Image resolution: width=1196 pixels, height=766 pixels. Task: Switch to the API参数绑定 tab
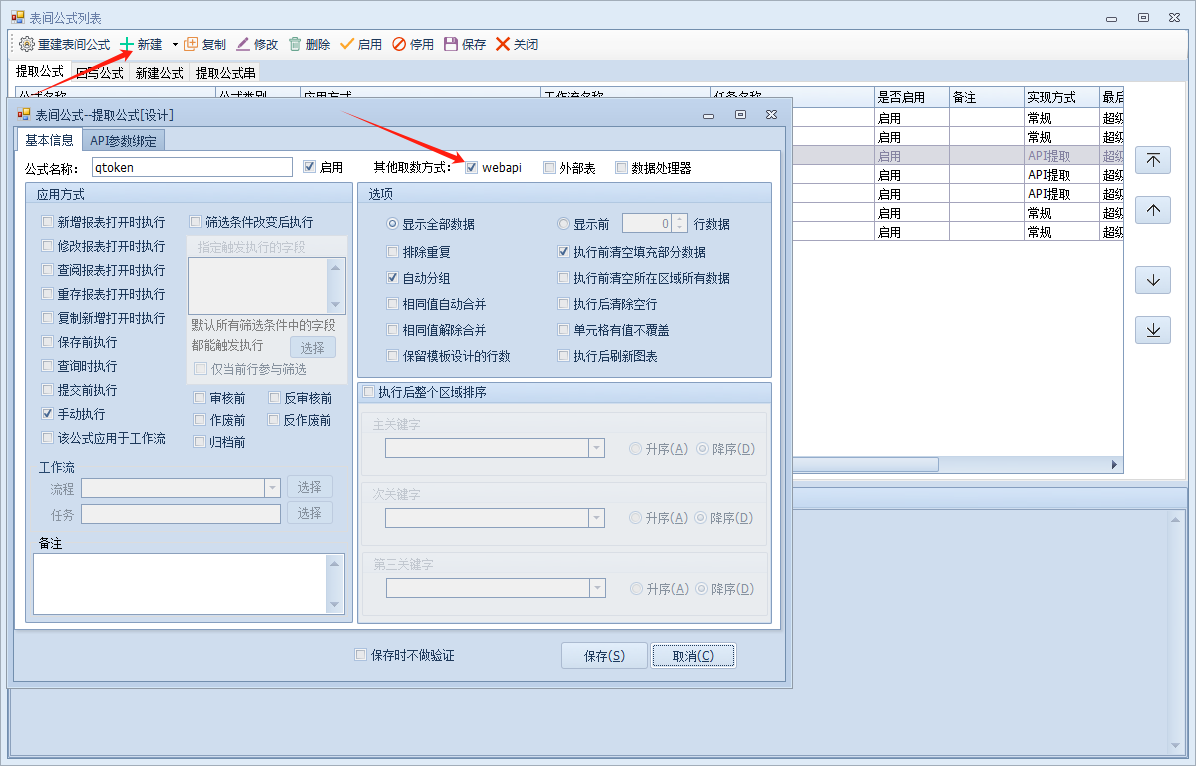click(123, 141)
